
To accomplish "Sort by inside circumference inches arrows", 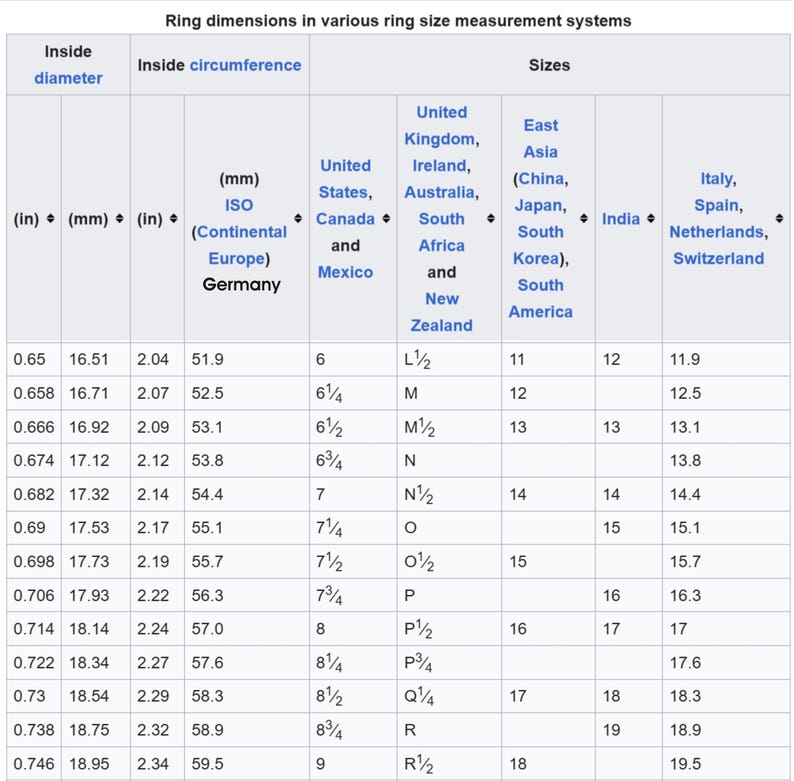I will [174, 218].
